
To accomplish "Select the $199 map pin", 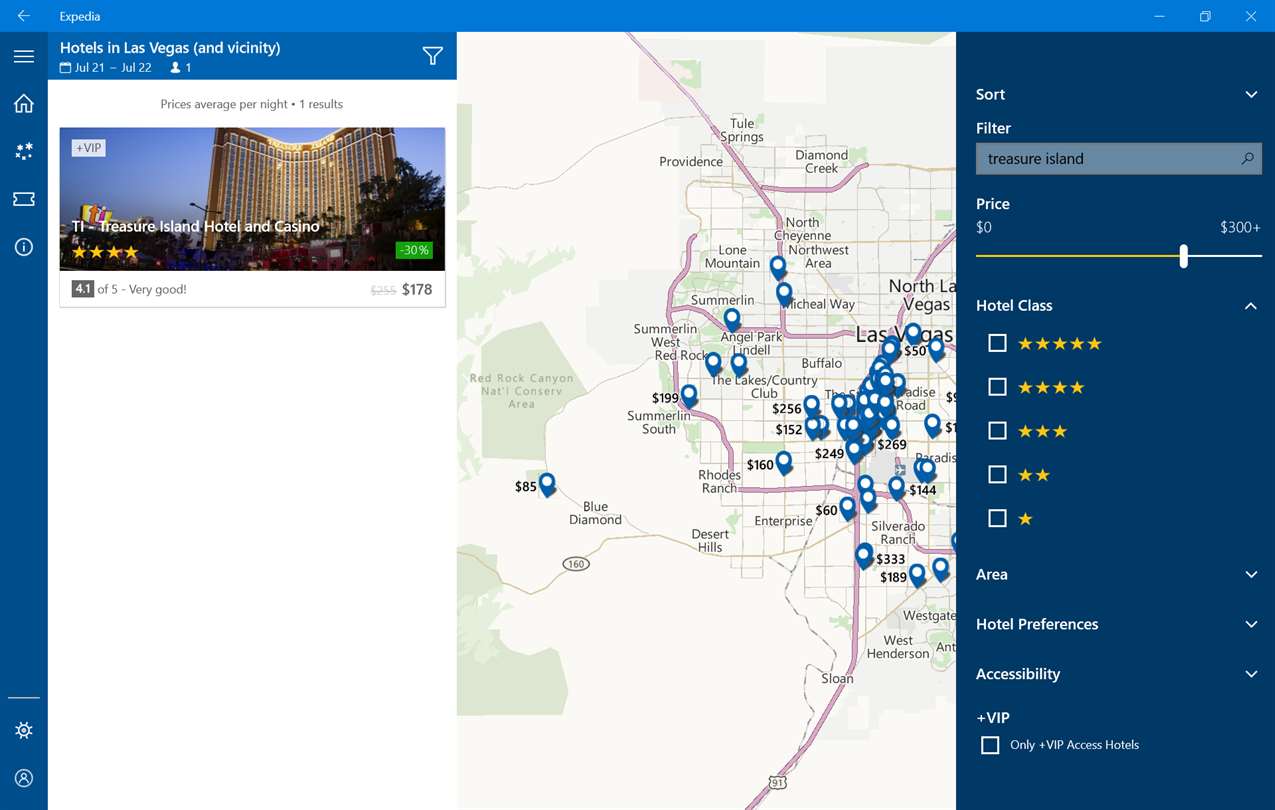I will tap(689, 397).
